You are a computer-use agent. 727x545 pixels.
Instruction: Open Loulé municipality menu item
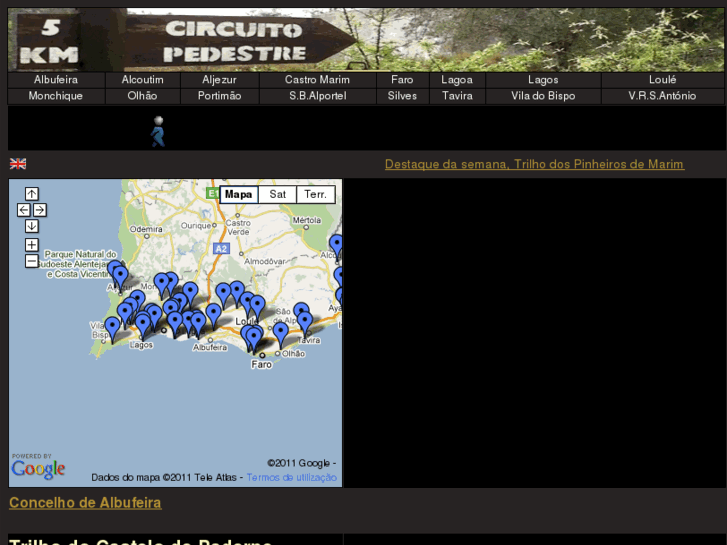tap(663, 80)
